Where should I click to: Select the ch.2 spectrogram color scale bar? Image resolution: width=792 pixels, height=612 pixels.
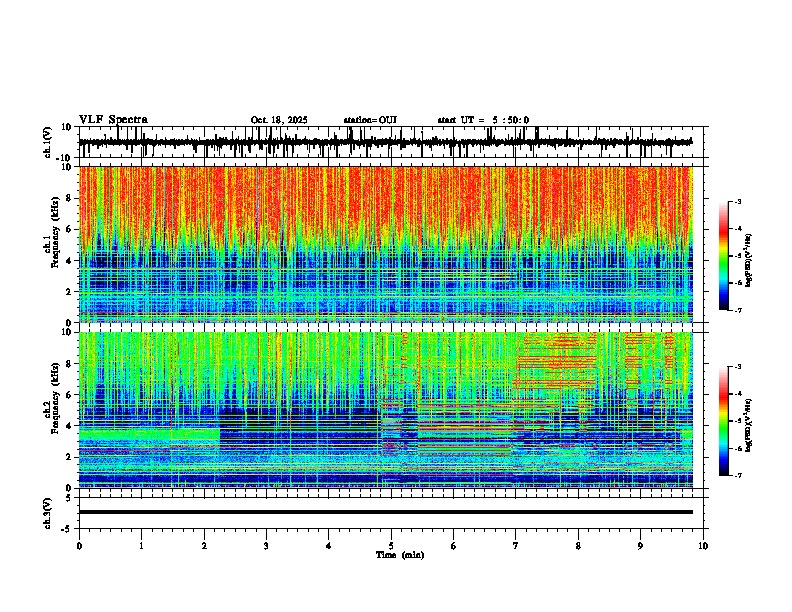(724, 421)
